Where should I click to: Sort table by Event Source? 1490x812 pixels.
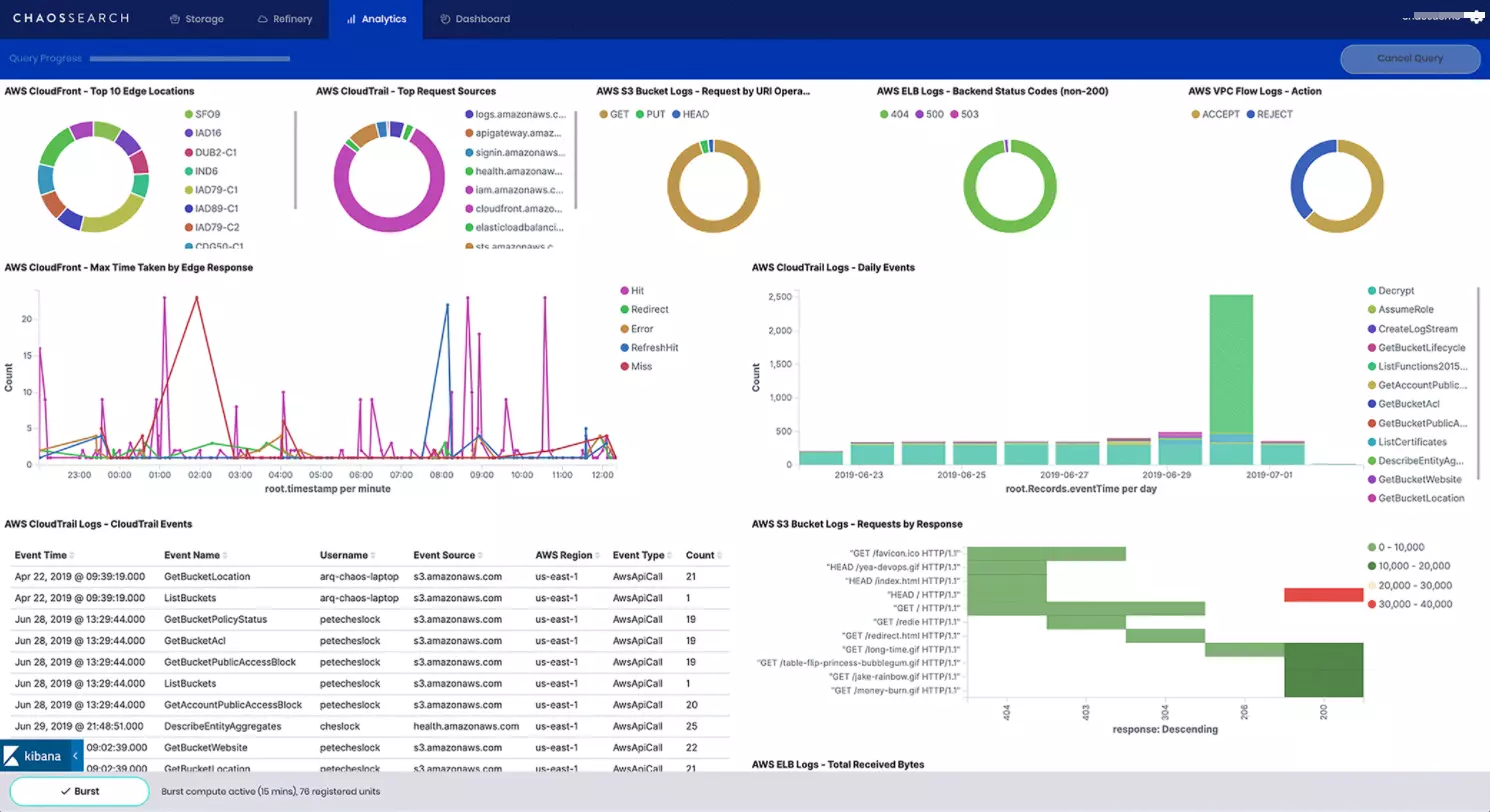448,555
